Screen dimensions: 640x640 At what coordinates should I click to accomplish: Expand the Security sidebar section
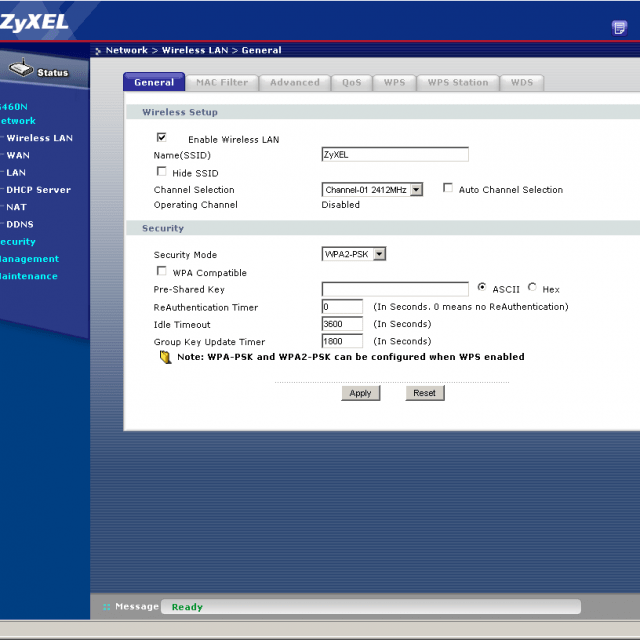[18, 242]
